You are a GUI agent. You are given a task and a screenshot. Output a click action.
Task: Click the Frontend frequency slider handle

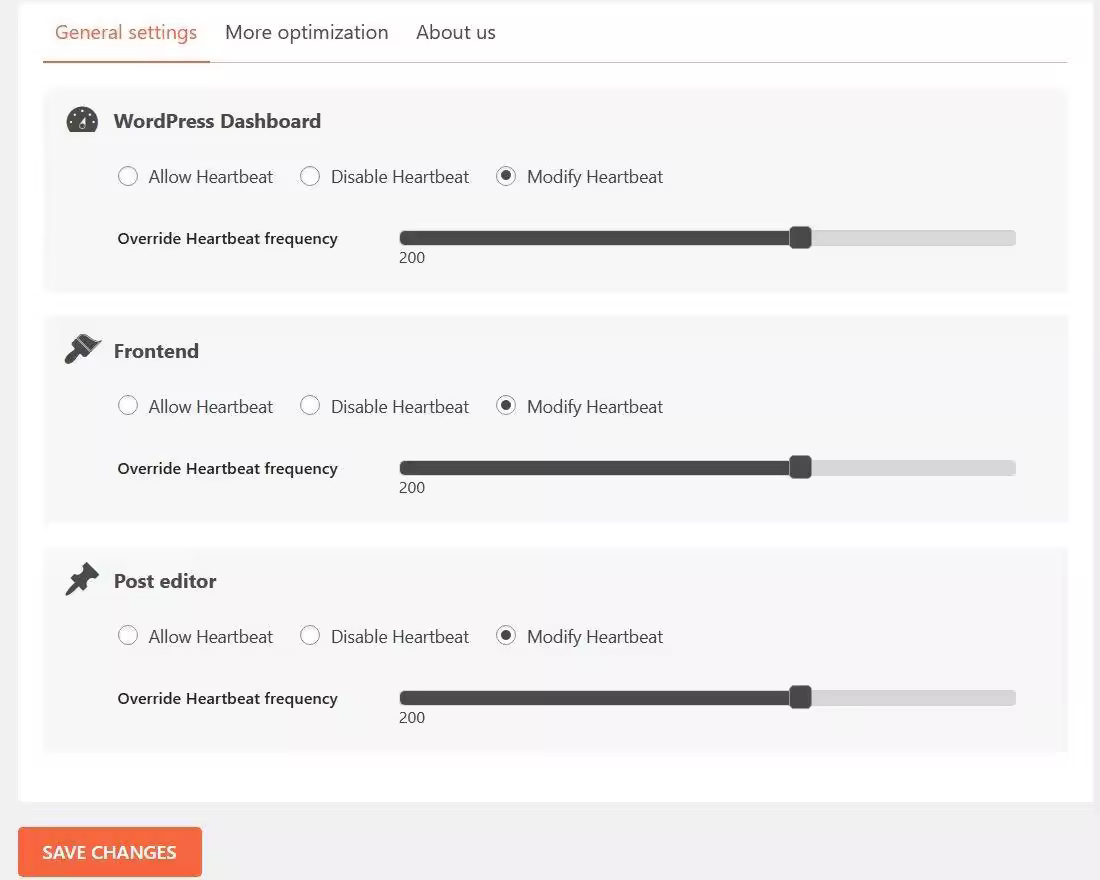point(800,467)
